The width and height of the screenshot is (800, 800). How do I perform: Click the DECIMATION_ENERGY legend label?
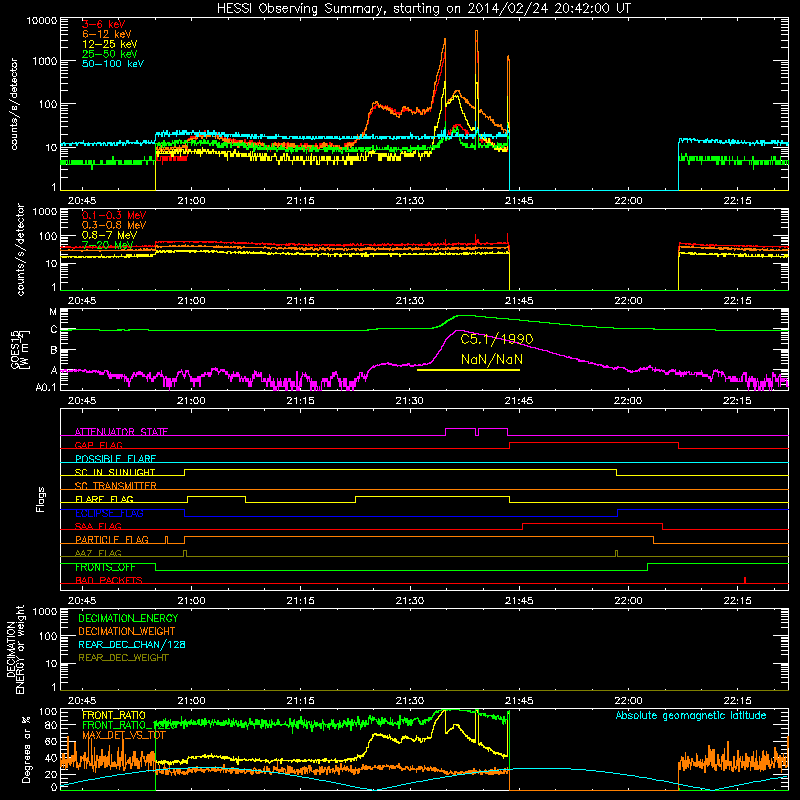coord(128,618)
